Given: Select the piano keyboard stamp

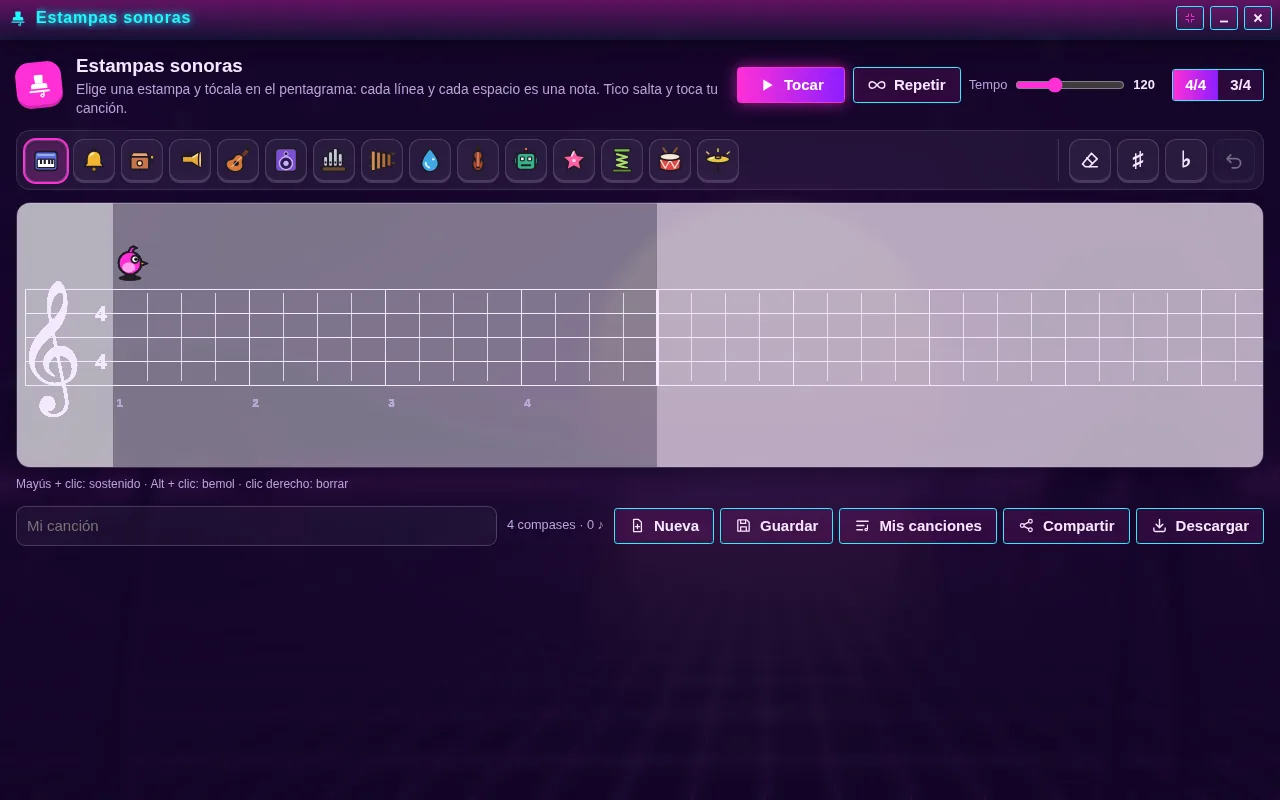Looking at the screenshot, I should [x=46, y=161].
